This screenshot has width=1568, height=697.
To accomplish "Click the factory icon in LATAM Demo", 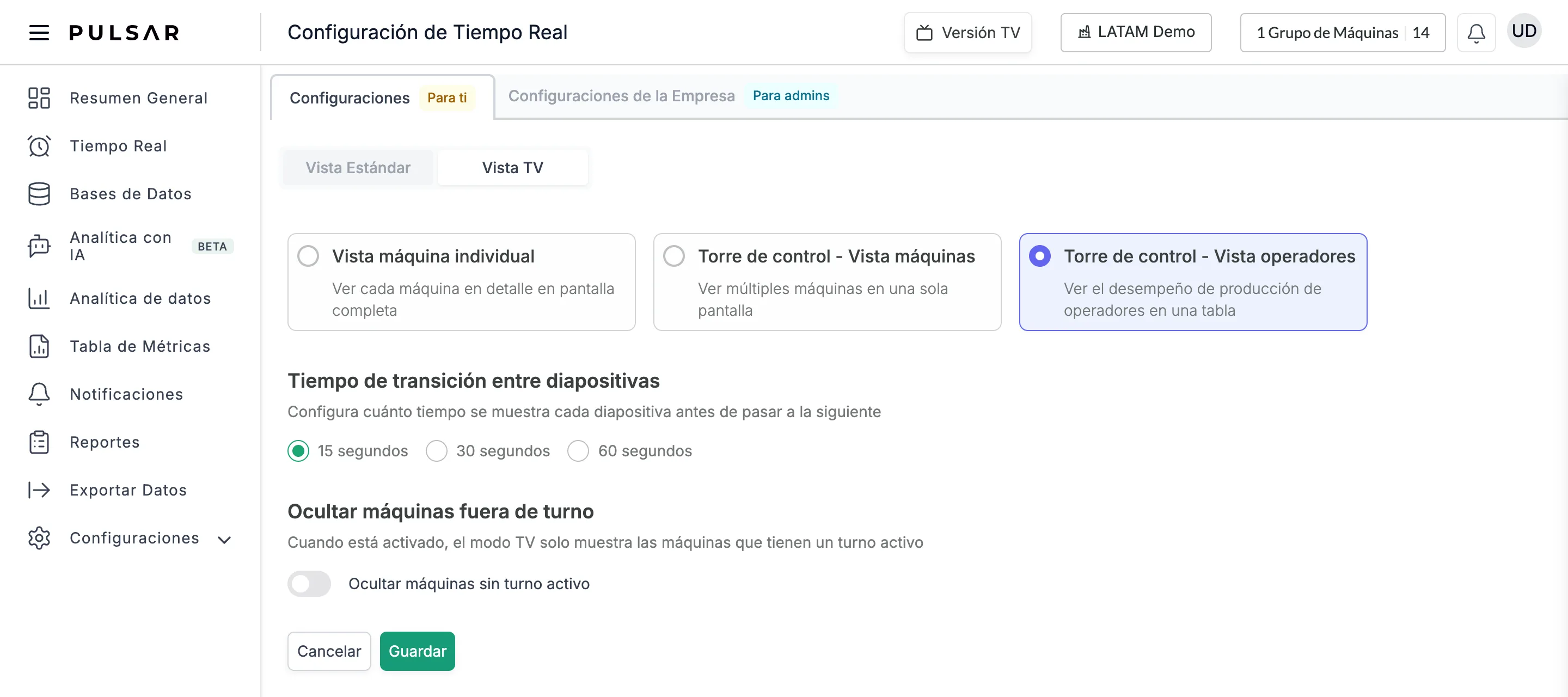I will [x=1084, y=32].
